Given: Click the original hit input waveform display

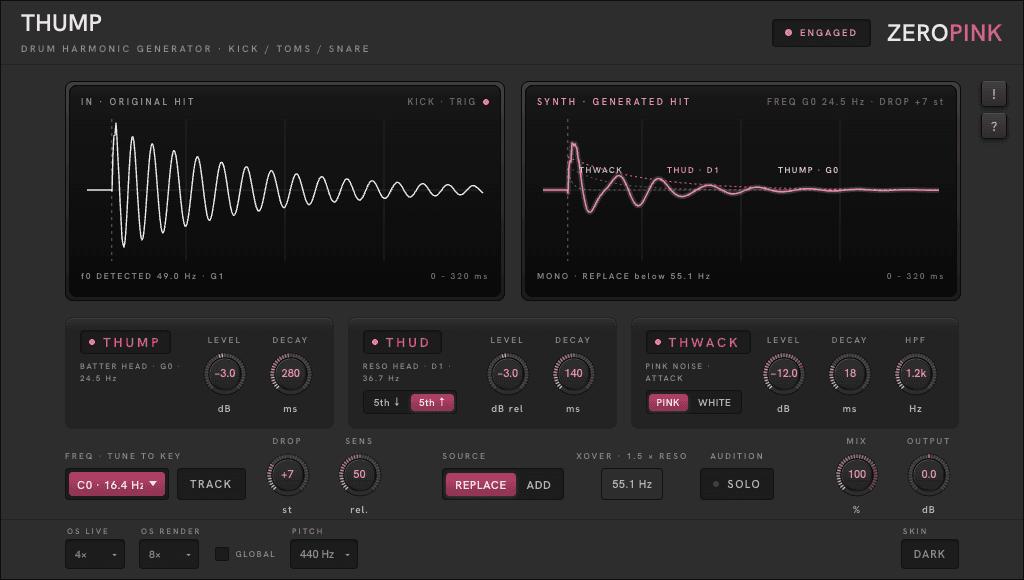Looking at the screenshot, I should click(285, 190).
